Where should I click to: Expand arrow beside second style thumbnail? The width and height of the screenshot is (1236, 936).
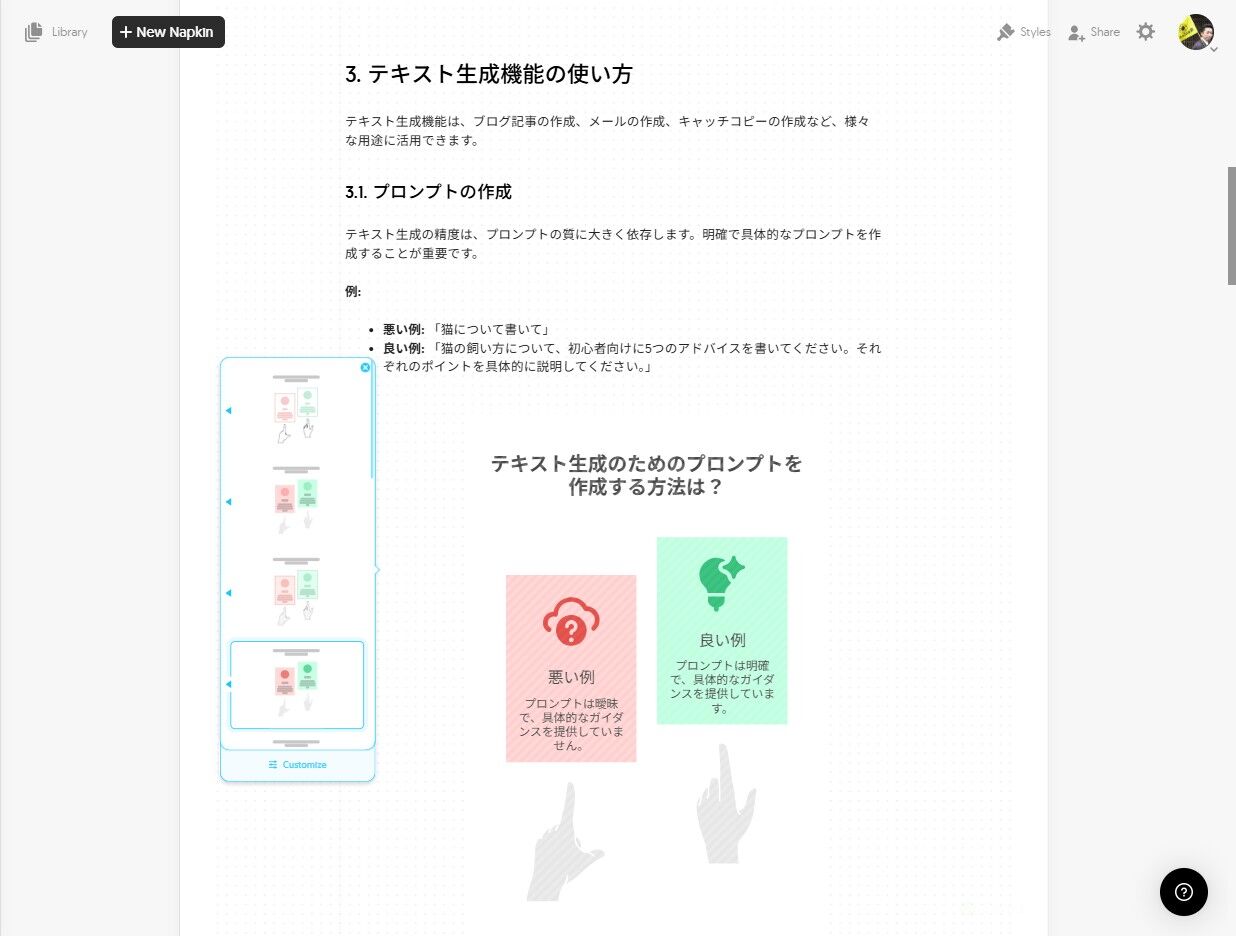[228, 502]
